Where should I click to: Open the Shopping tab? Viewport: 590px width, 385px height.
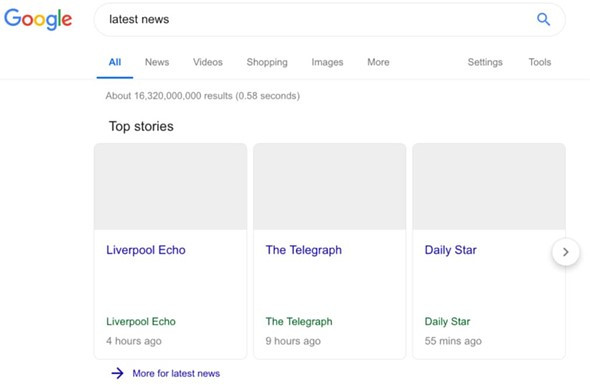pos(267,62)
